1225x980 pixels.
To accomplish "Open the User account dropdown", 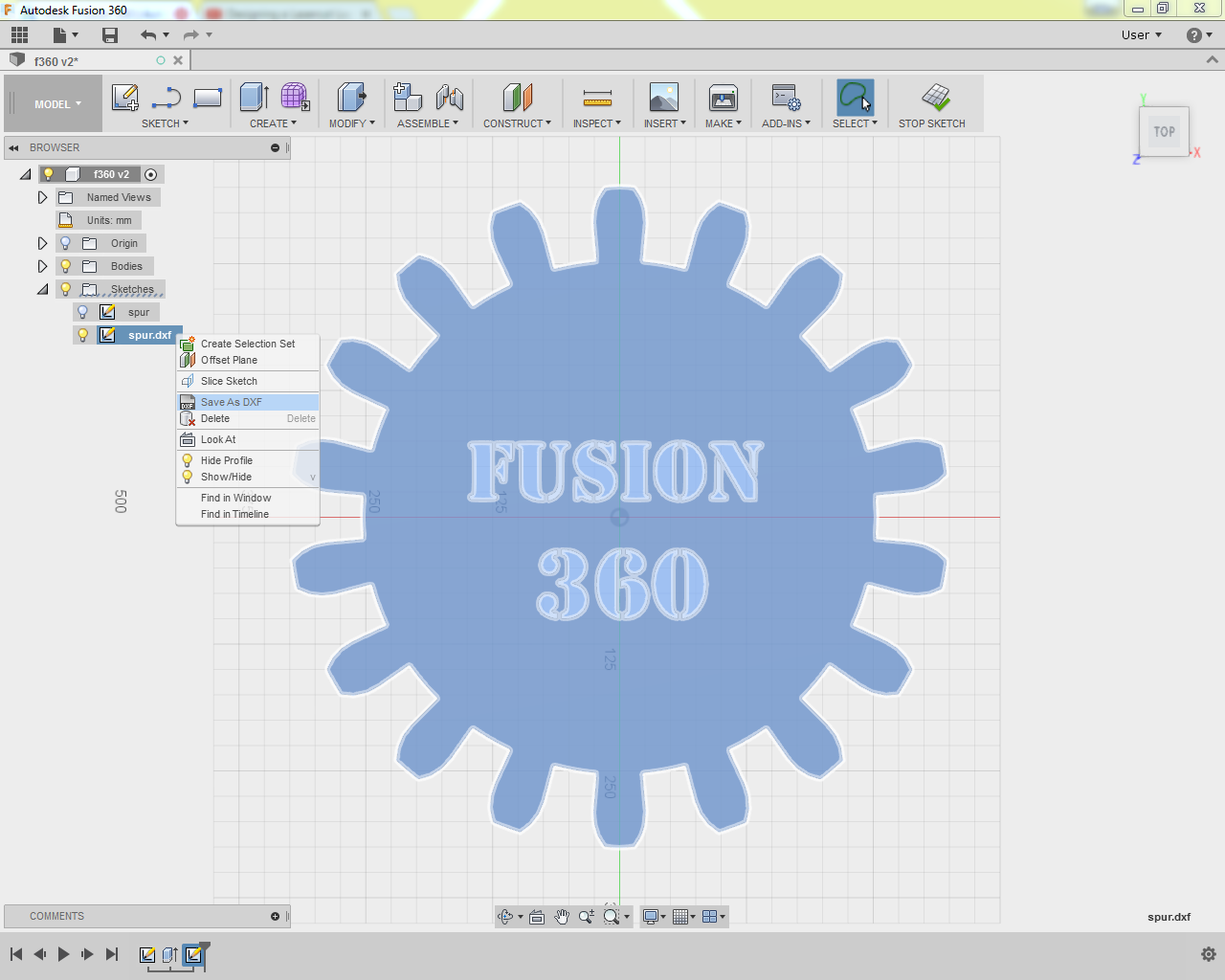I will coord(1141,35).
